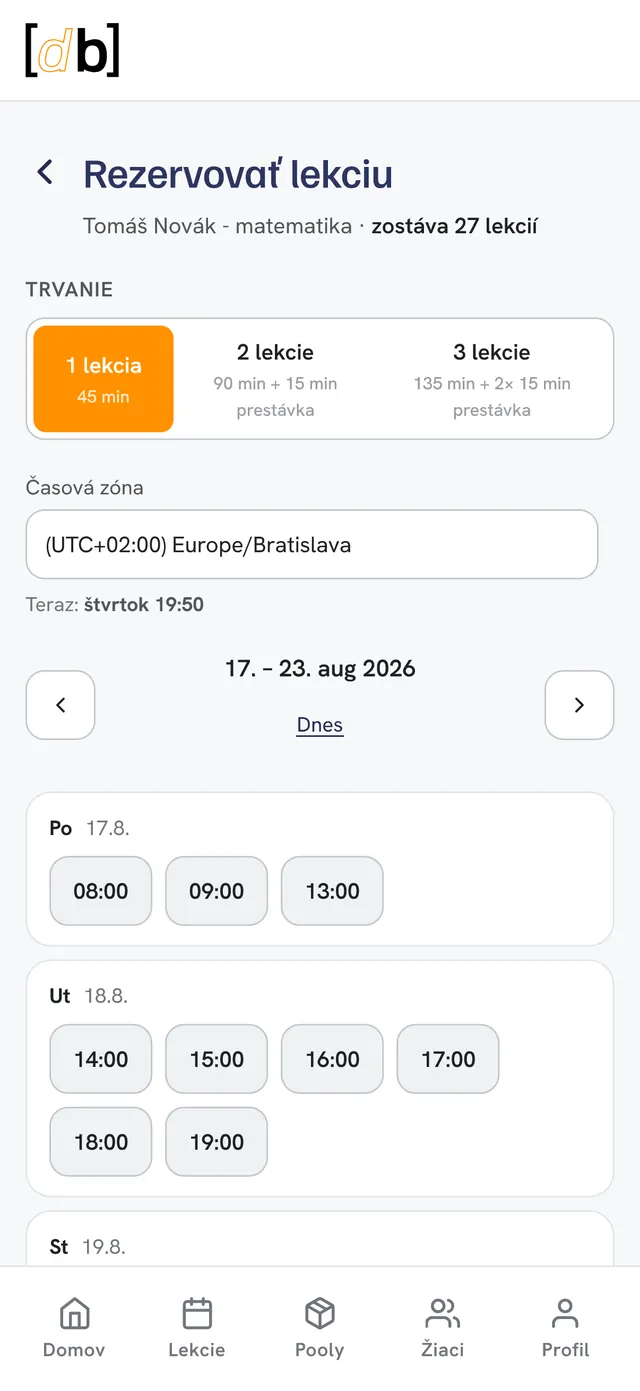Jump to today via the Dnes link
This screenshot has height=1391, width=640.
[x=320, y=725]
